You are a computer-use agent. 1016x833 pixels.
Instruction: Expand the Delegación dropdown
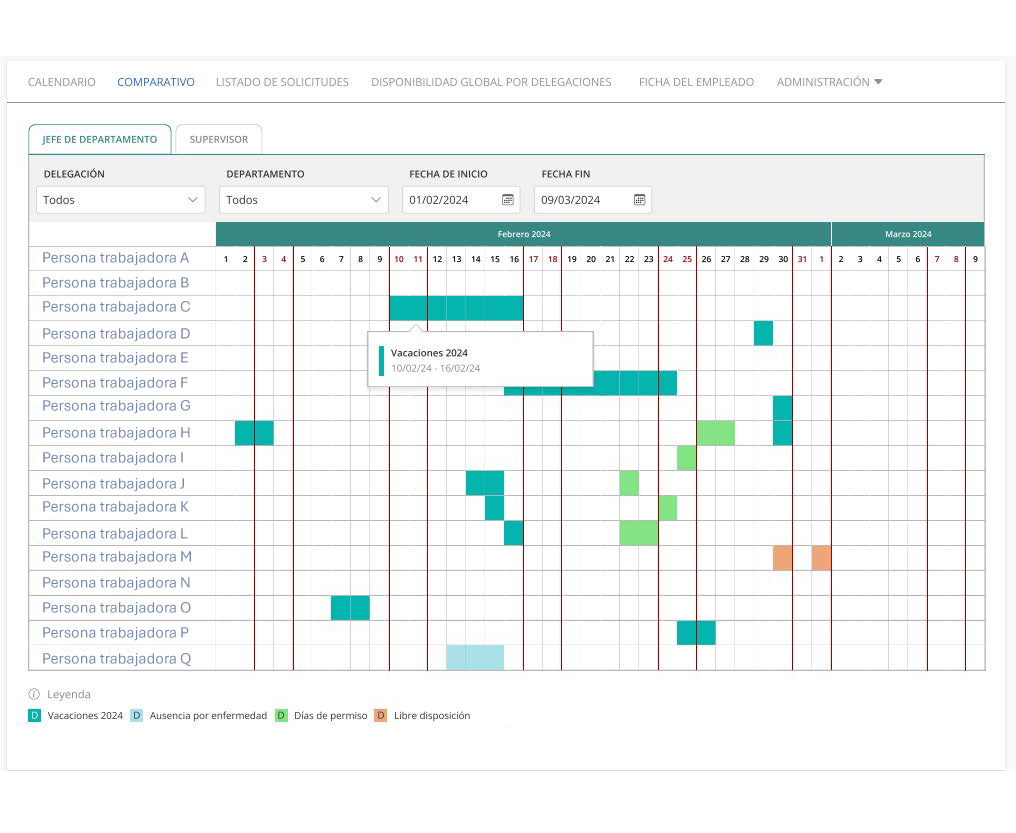click(121, 200)
